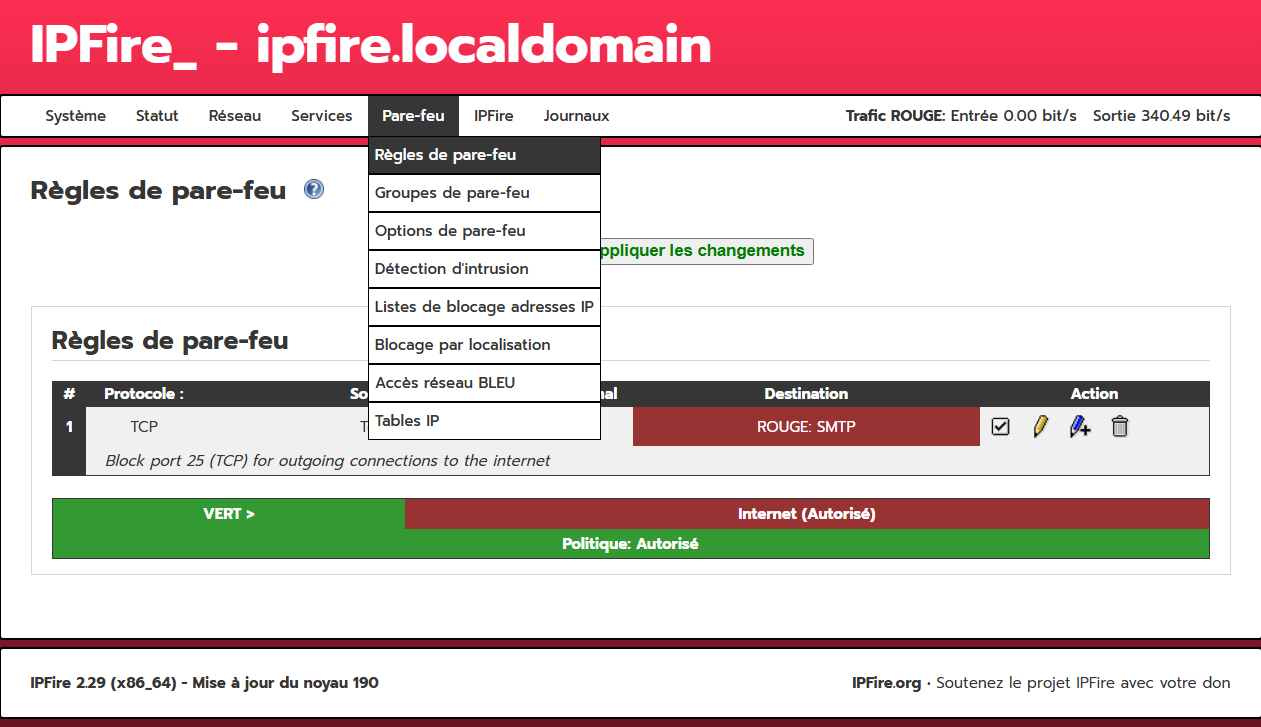Image resolution: width=1261 pixels, height=727 pixels.
Task: Select Listes de blocage adresses IP
Action: tap(484, 307)
